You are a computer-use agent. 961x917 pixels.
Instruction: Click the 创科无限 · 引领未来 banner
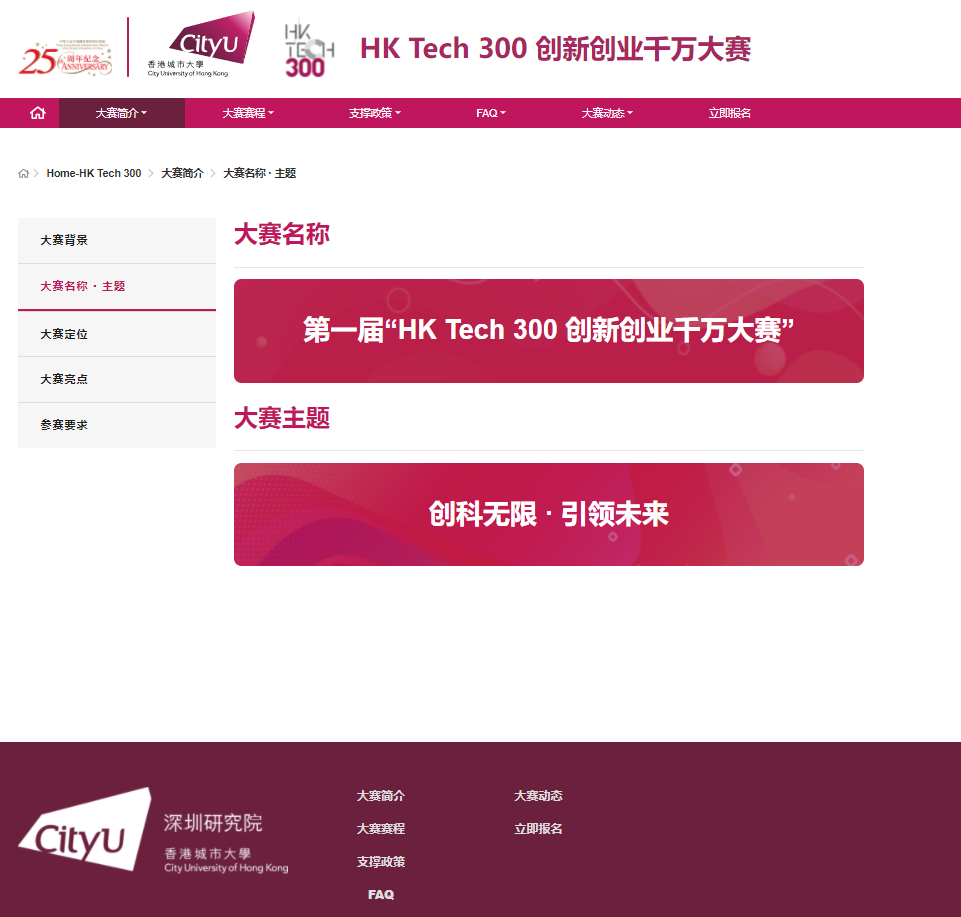pyautogui.click(x=549, y=514)
